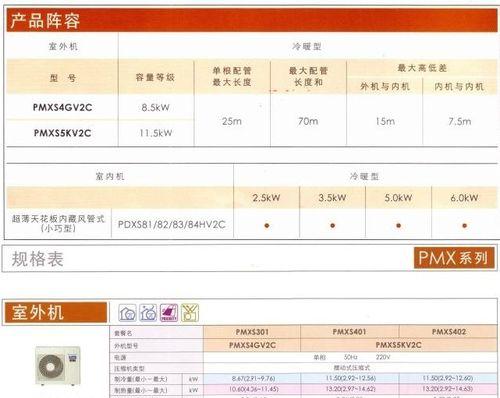
Task: Click the dot under 6.0kW
Action: [465, 226]
